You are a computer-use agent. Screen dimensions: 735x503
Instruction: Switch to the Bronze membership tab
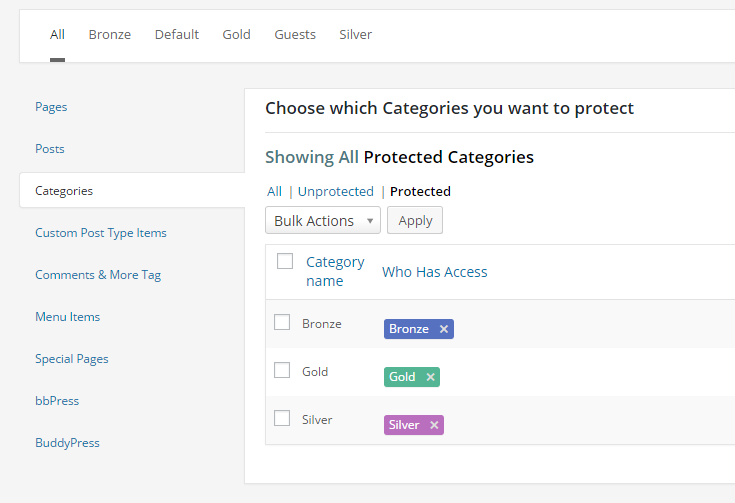(110, 35)
